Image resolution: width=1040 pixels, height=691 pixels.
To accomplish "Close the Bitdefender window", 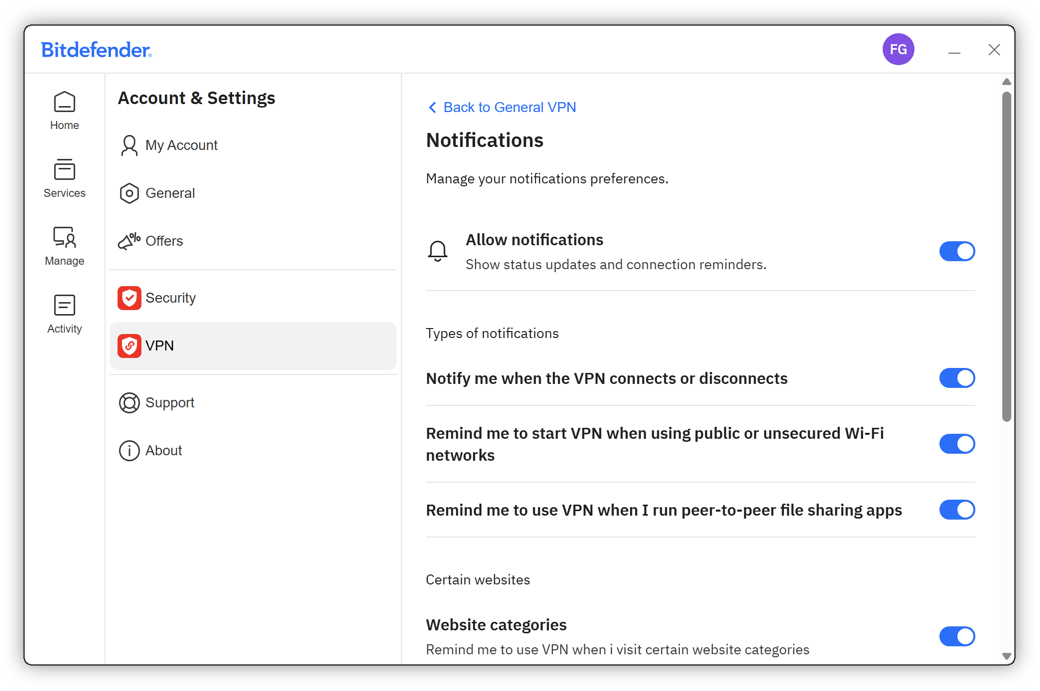I will pos(994,50).
